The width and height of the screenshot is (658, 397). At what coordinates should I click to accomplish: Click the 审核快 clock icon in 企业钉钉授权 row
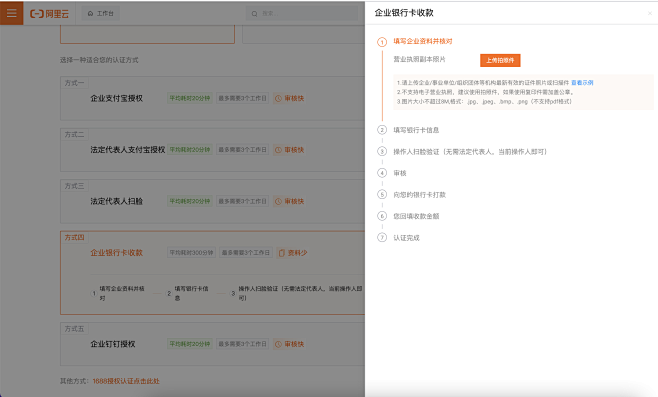[x=278, y=344]
